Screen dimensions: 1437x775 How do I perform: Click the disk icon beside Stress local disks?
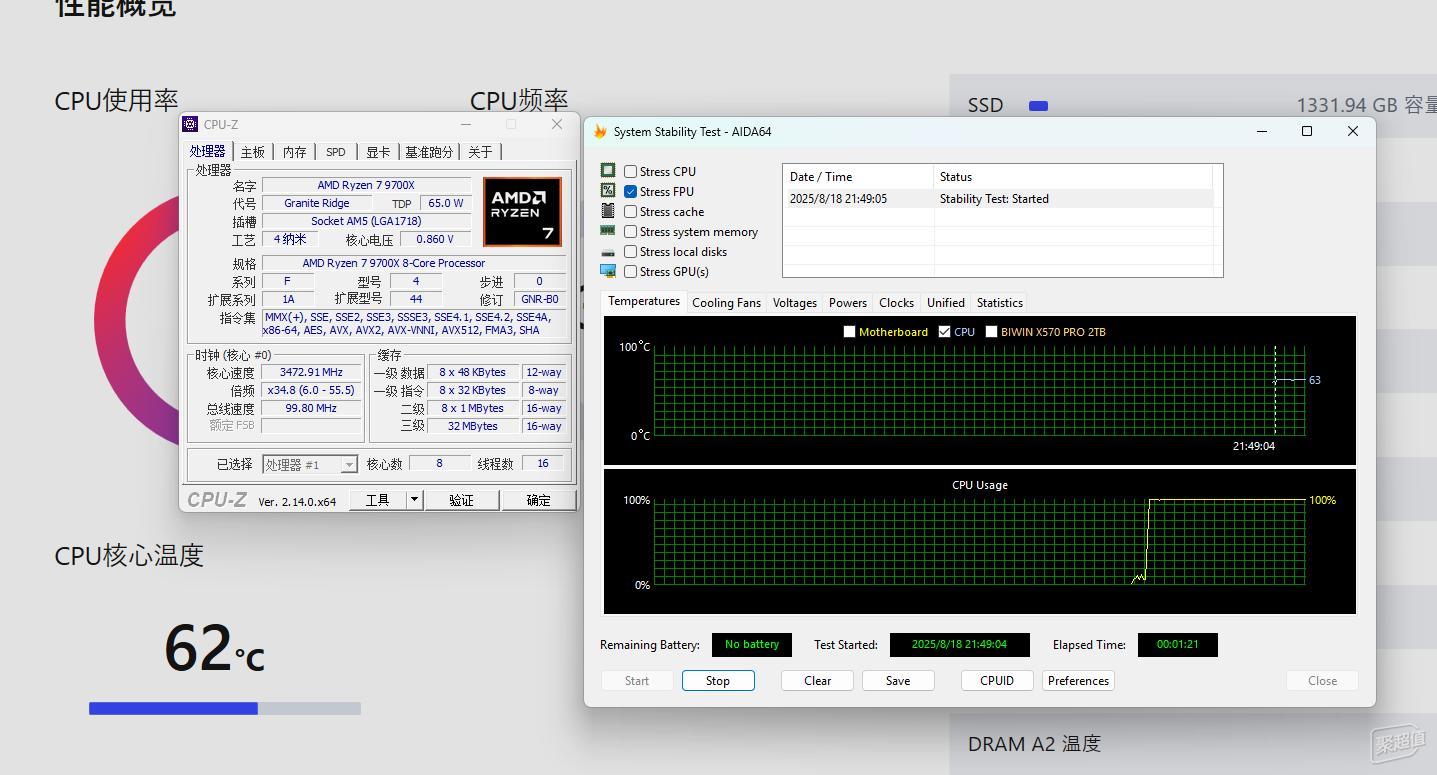(x=608, y=252)
